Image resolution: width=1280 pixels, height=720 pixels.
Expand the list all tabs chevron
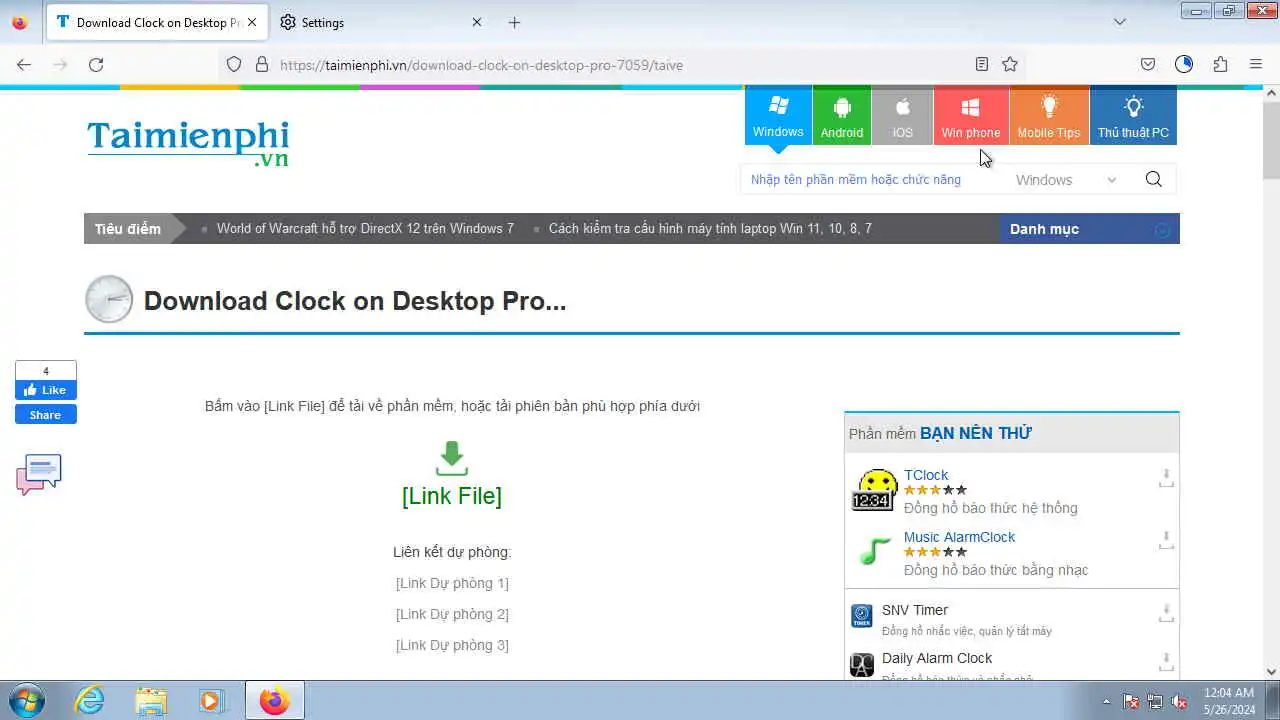point(1120,22)
